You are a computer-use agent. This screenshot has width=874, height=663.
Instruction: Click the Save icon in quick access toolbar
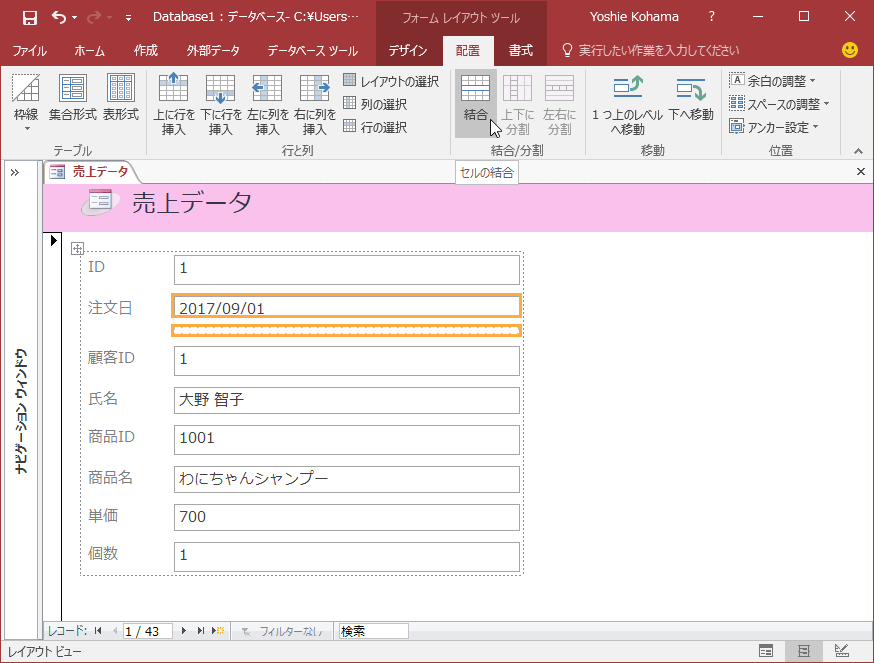[x=30, y=17]
